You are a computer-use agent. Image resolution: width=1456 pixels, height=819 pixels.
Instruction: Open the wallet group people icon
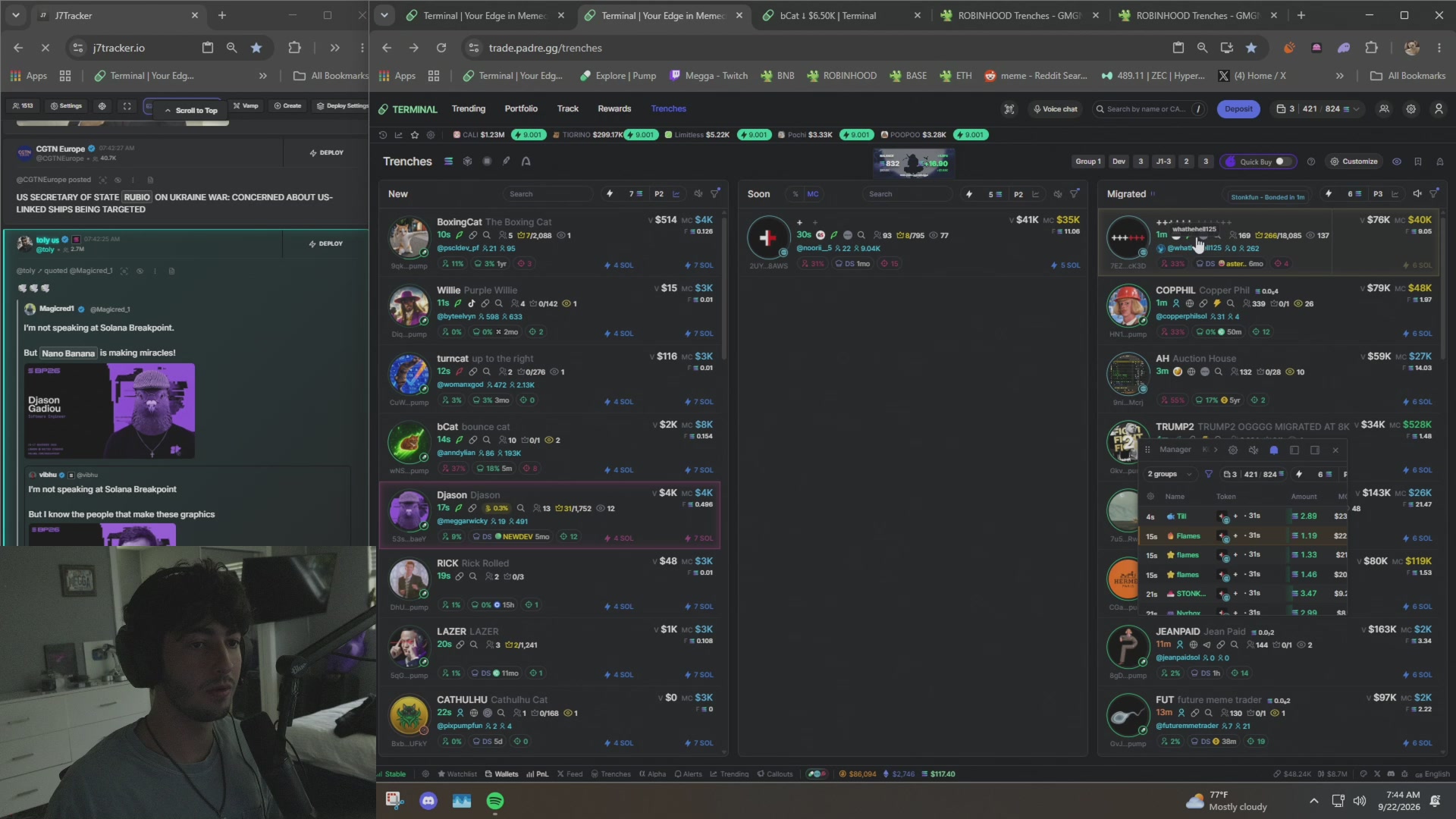pyautogui.click(x=1384, y=109)
